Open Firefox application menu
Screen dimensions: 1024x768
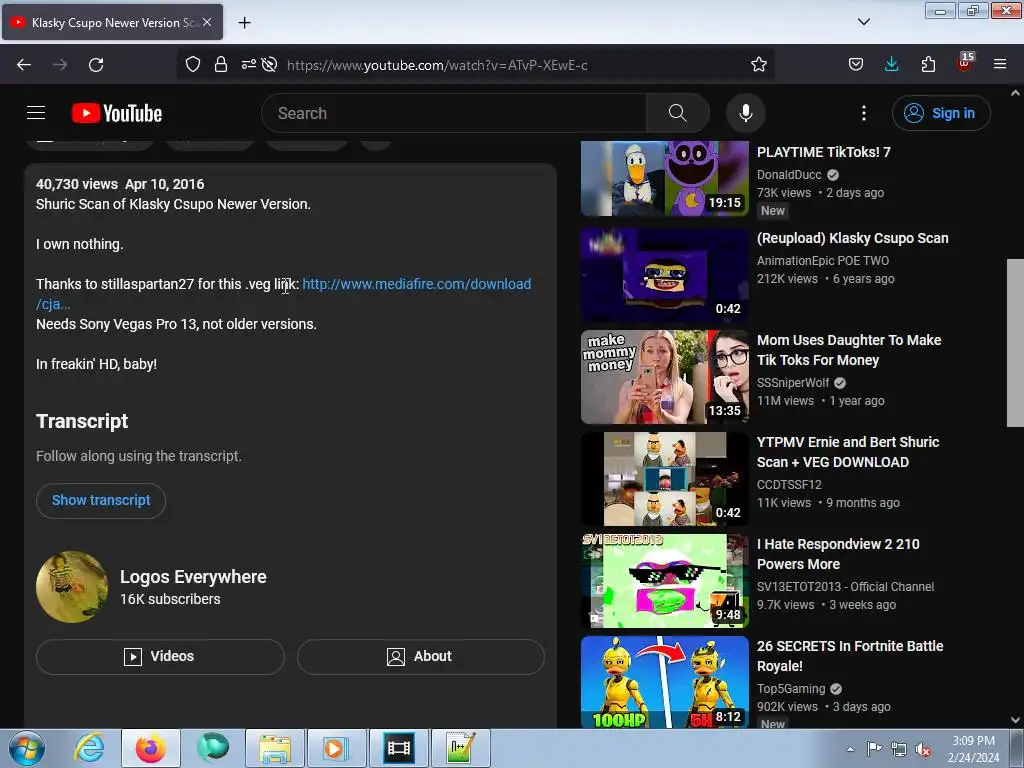[x=1000, y=65]
